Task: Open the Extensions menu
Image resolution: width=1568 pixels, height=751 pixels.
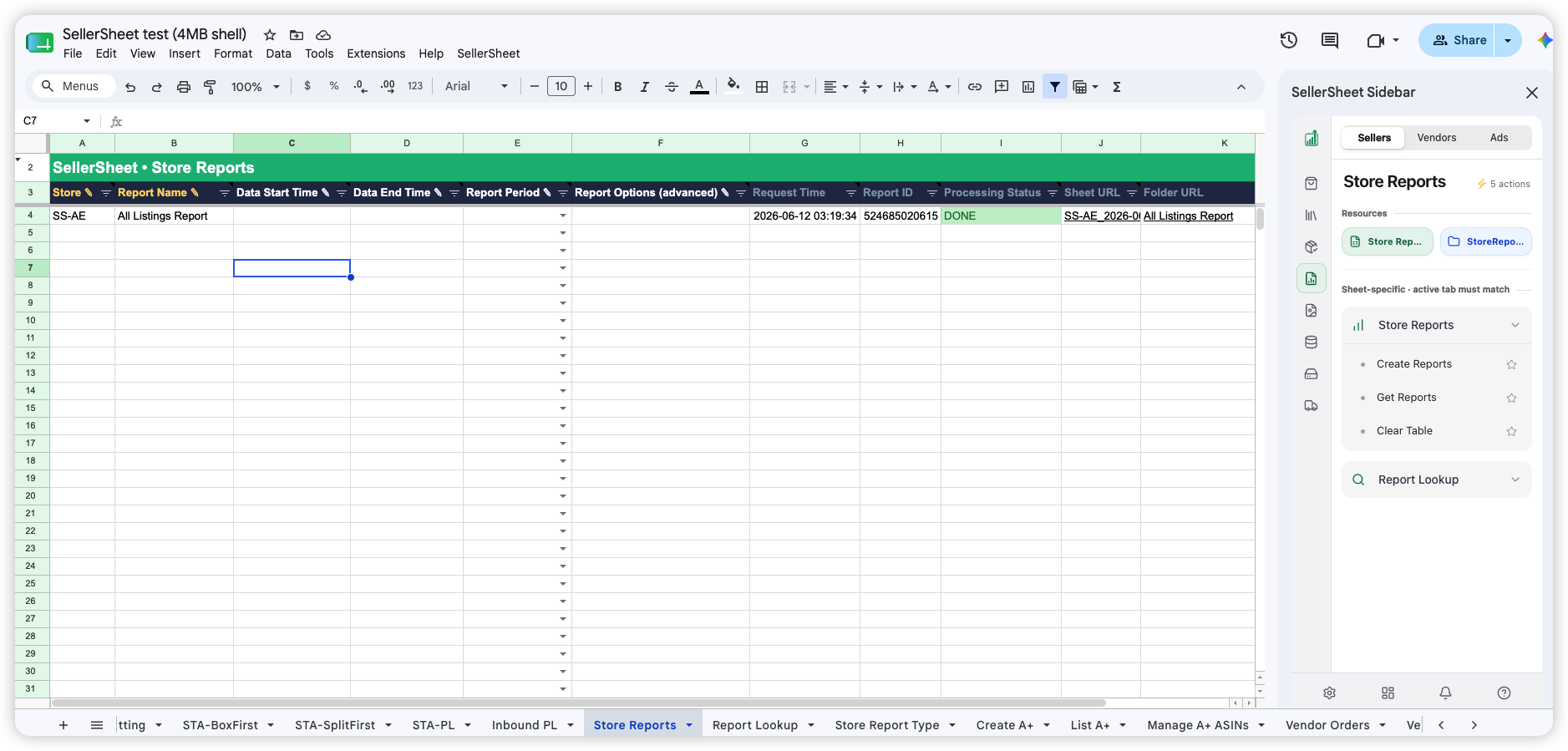Action: [x=376, y=53]
